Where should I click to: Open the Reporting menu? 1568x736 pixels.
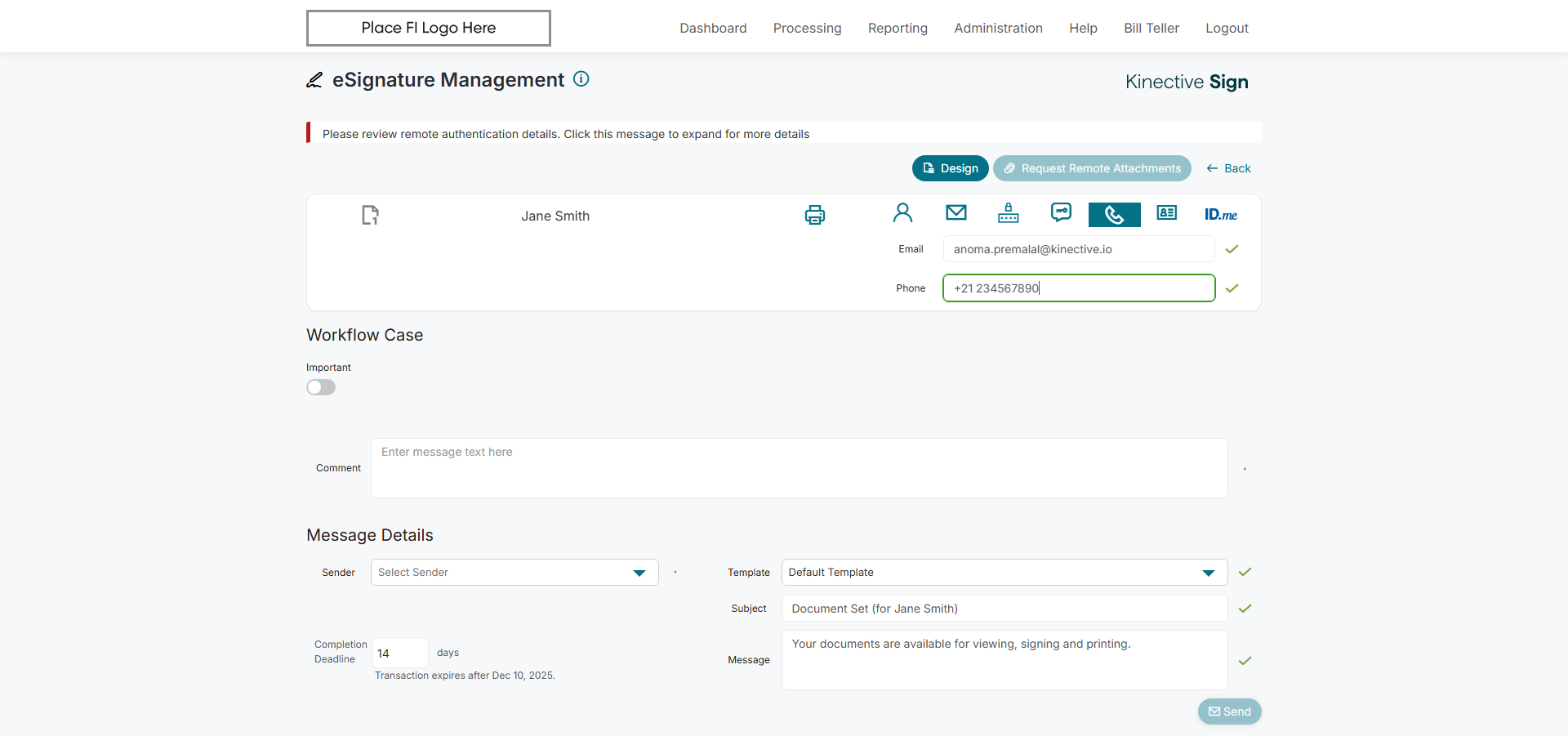(898, 29)
